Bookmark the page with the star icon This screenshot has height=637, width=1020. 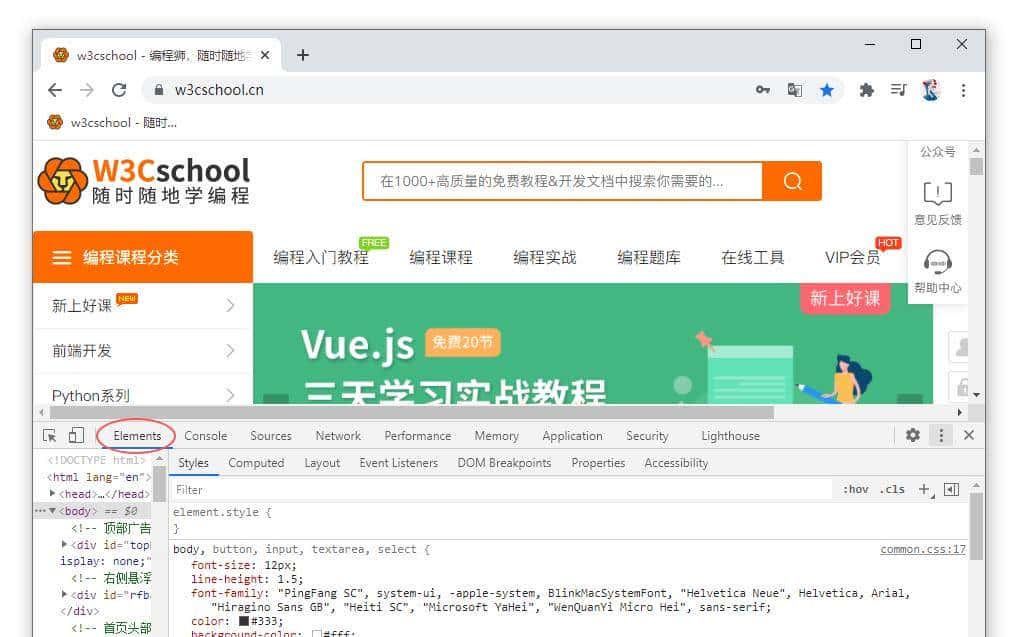(827, 90)
